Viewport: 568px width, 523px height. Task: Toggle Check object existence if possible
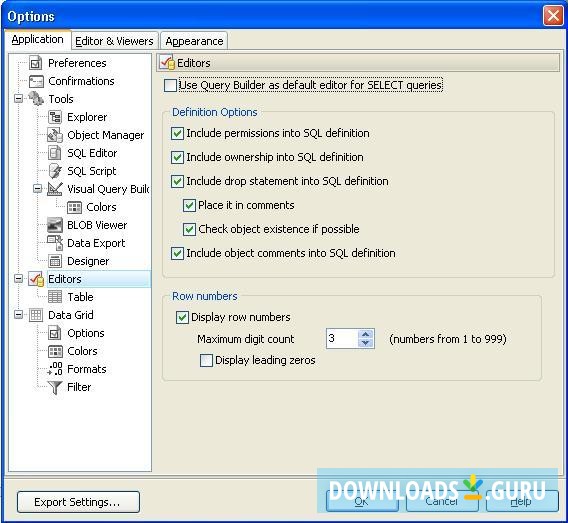(x=189, y=229)
